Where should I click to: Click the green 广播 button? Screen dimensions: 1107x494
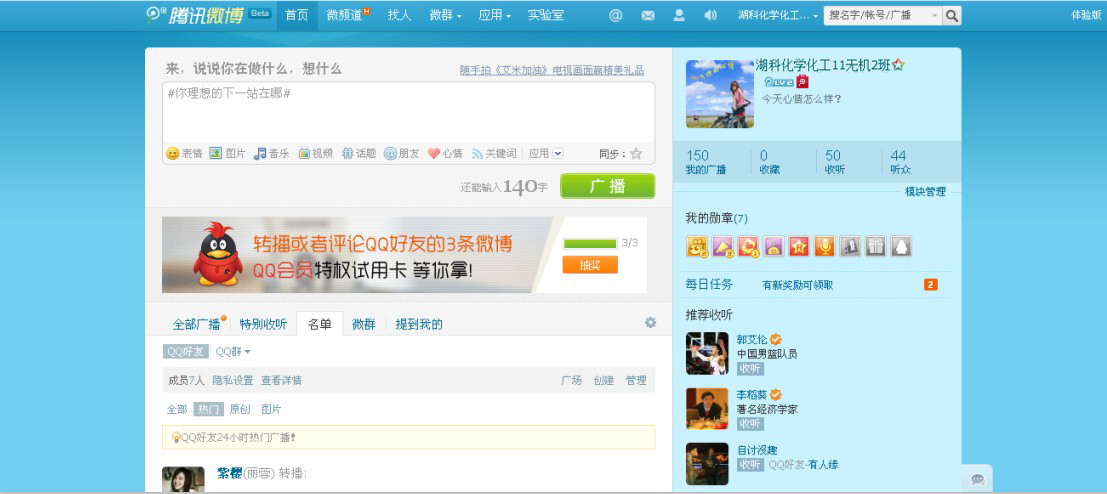click(607, 186)
